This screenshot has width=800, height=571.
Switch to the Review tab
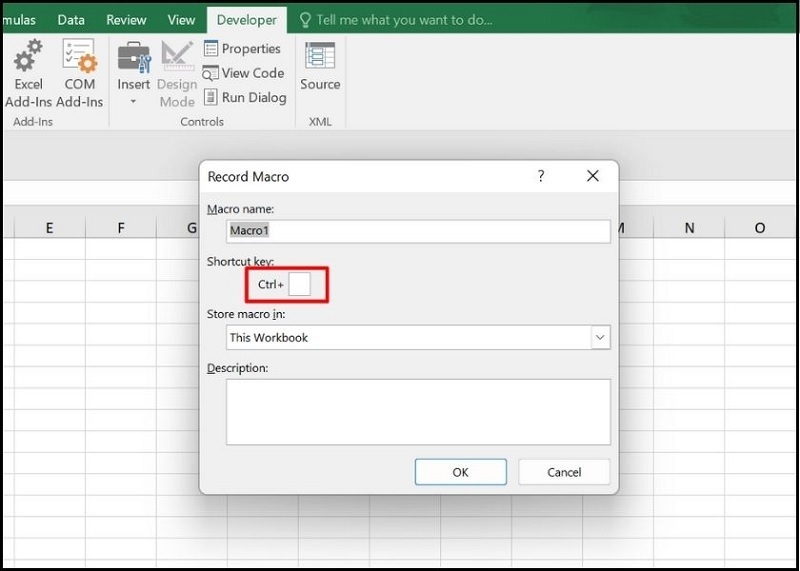pos(126,20)
